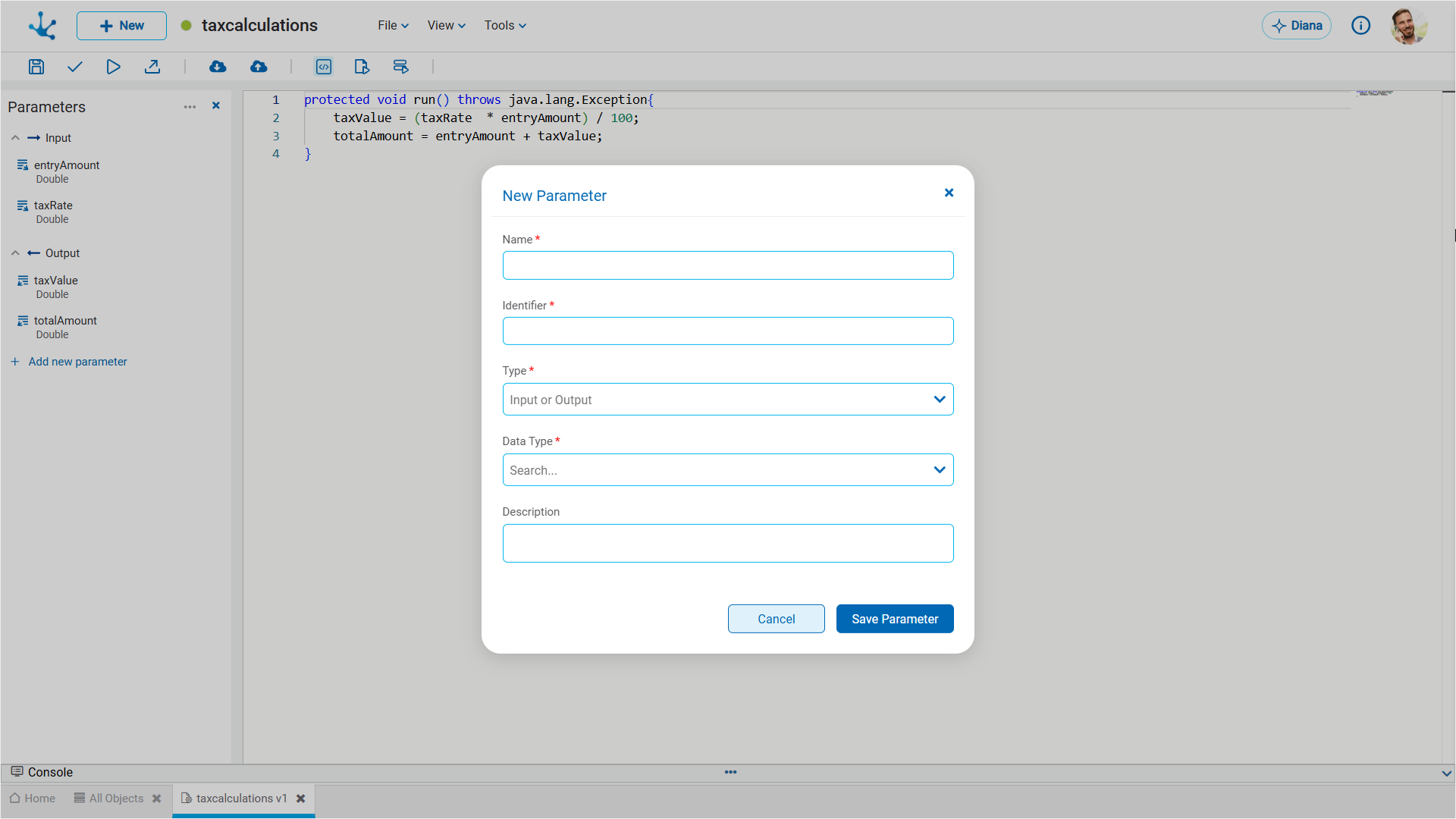Click the Save Parameter button

click(x=894, y=619)
